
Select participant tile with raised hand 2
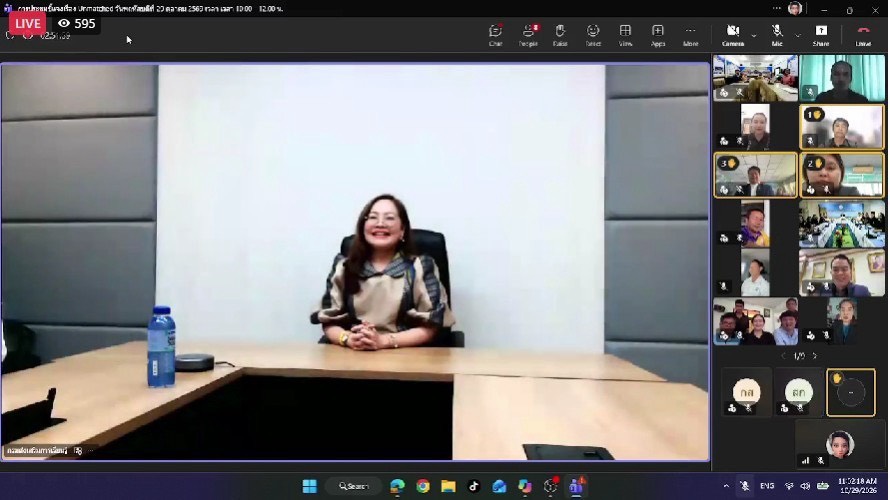click(842, 175)
